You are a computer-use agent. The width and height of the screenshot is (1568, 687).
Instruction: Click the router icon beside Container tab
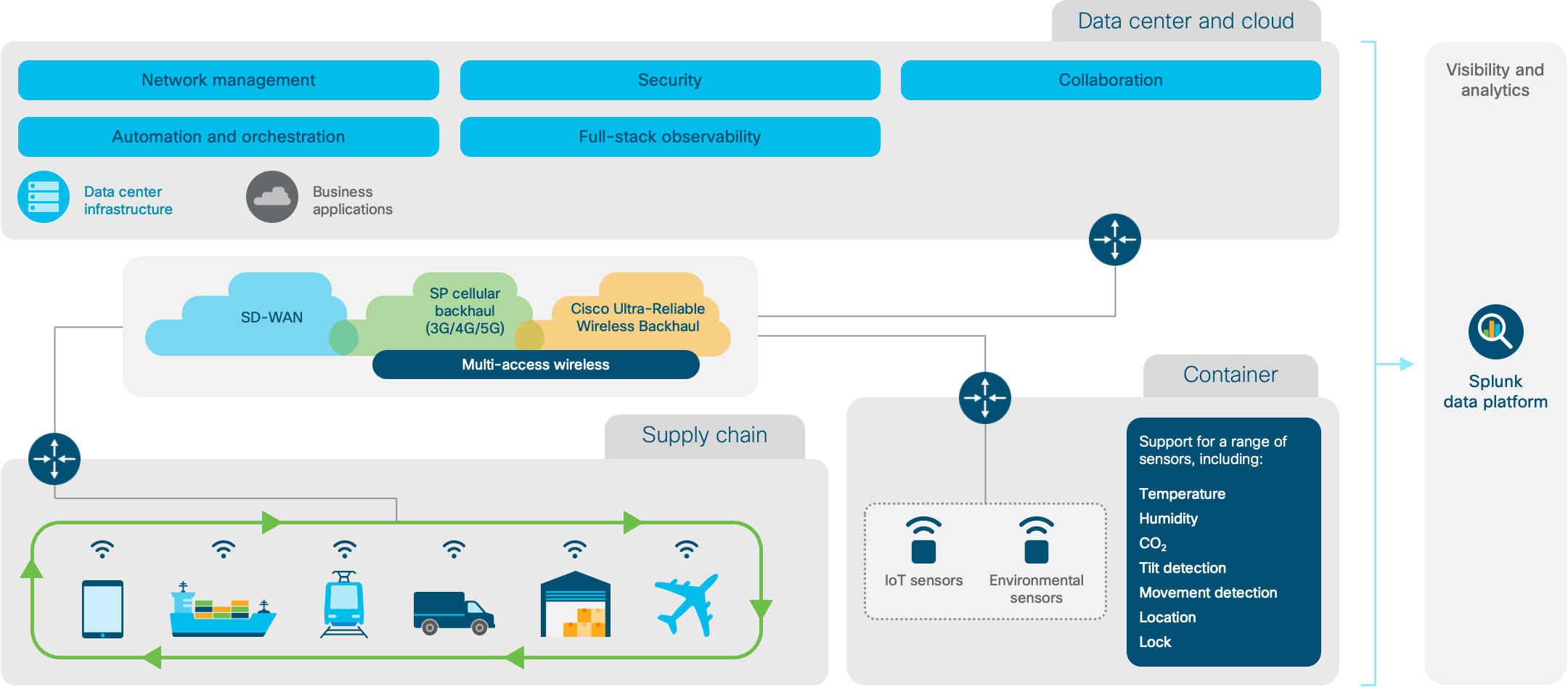pos(985,398)
